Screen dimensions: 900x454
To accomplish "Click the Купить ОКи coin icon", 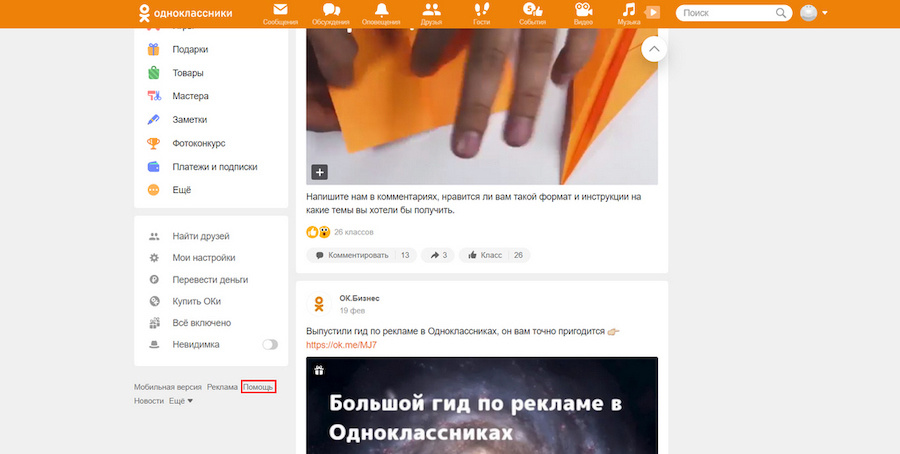I will click(x=154, y=301).
